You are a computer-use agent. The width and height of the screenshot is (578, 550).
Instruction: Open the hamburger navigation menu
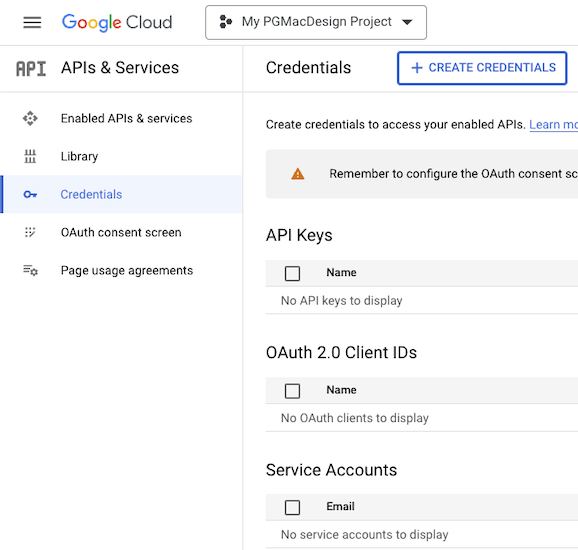(x=32, y=22)
